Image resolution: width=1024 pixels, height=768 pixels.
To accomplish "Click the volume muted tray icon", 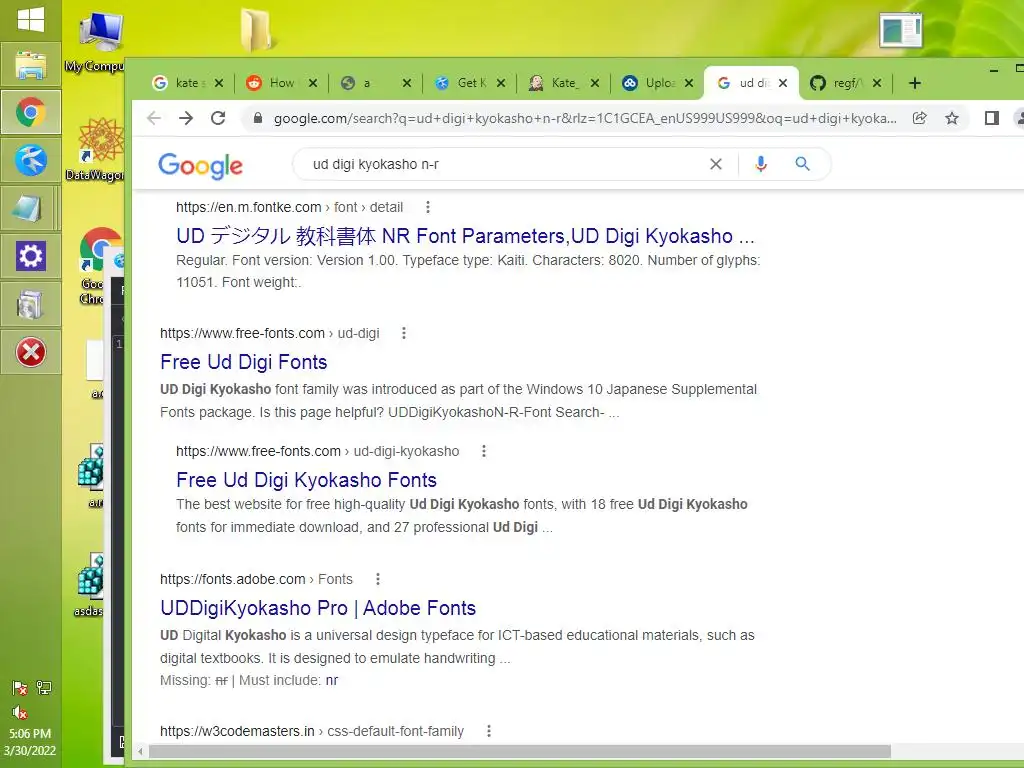I will [x=20, y=712].
